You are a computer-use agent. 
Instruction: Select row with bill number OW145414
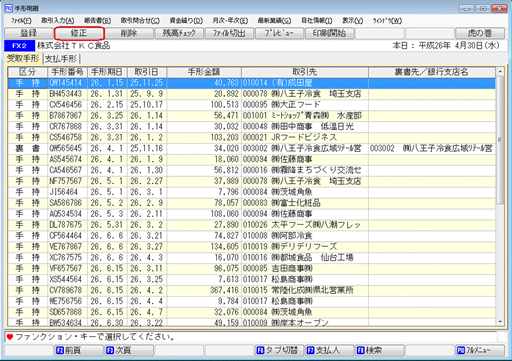click(252, 83)
